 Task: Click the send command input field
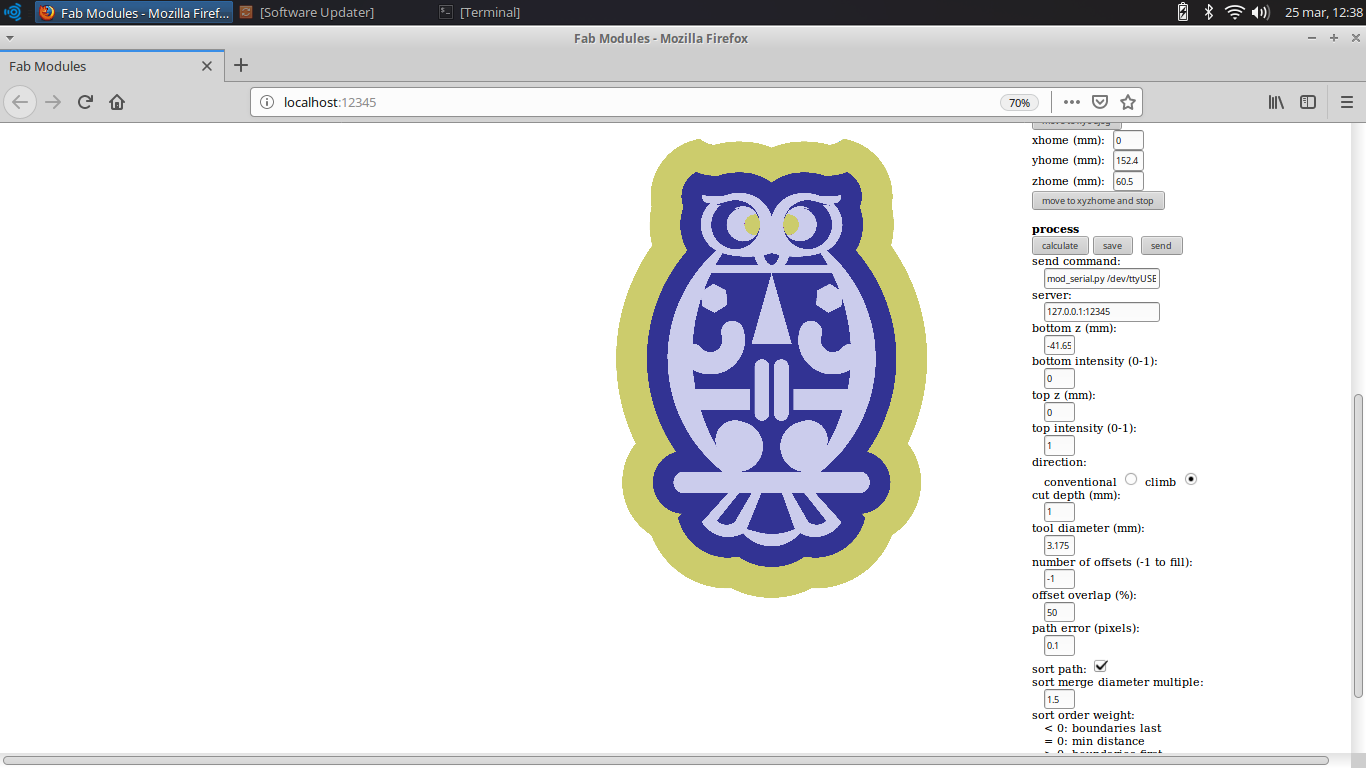1102,279
